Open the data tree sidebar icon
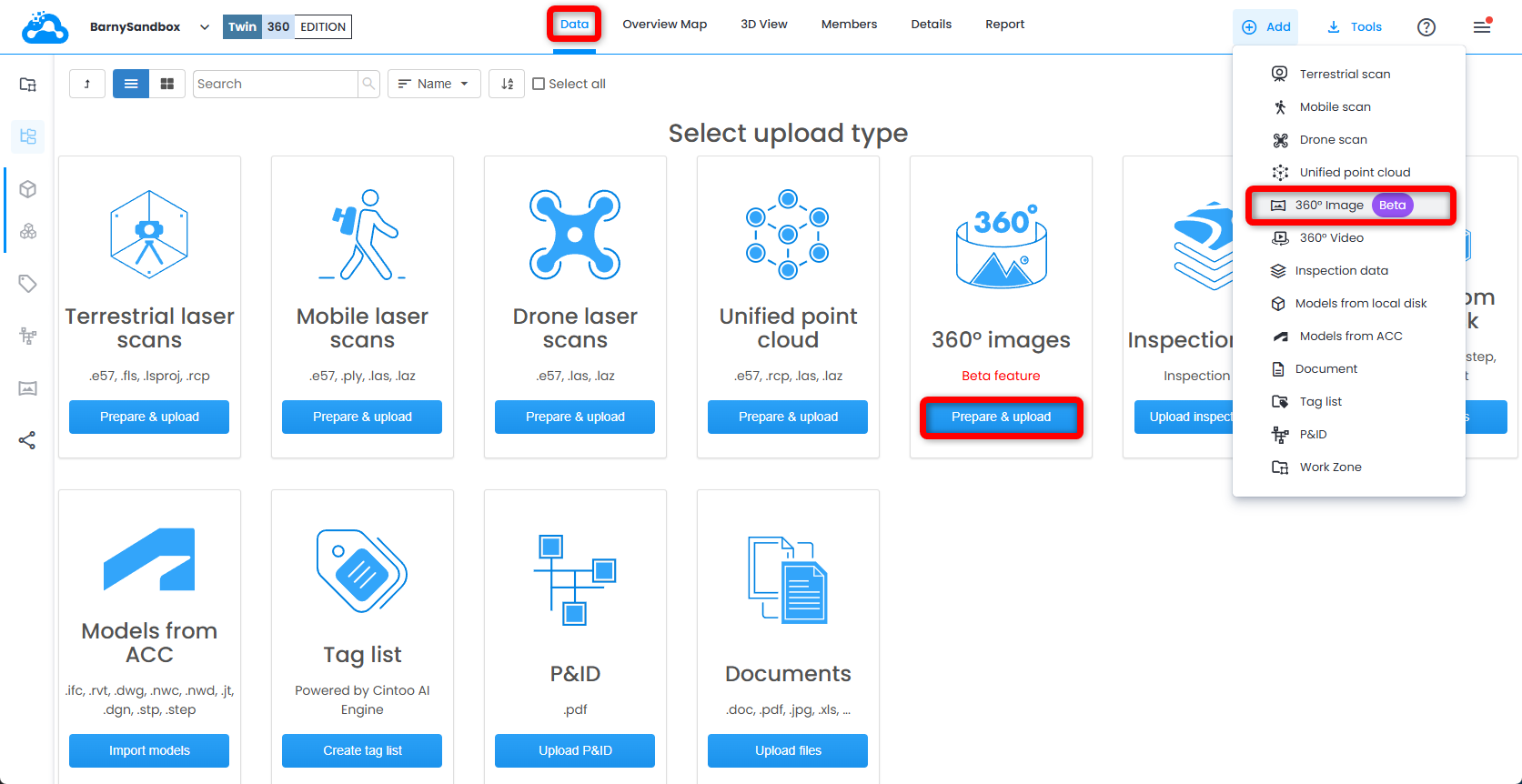The image size is (1522, 784). coord(28,136)
